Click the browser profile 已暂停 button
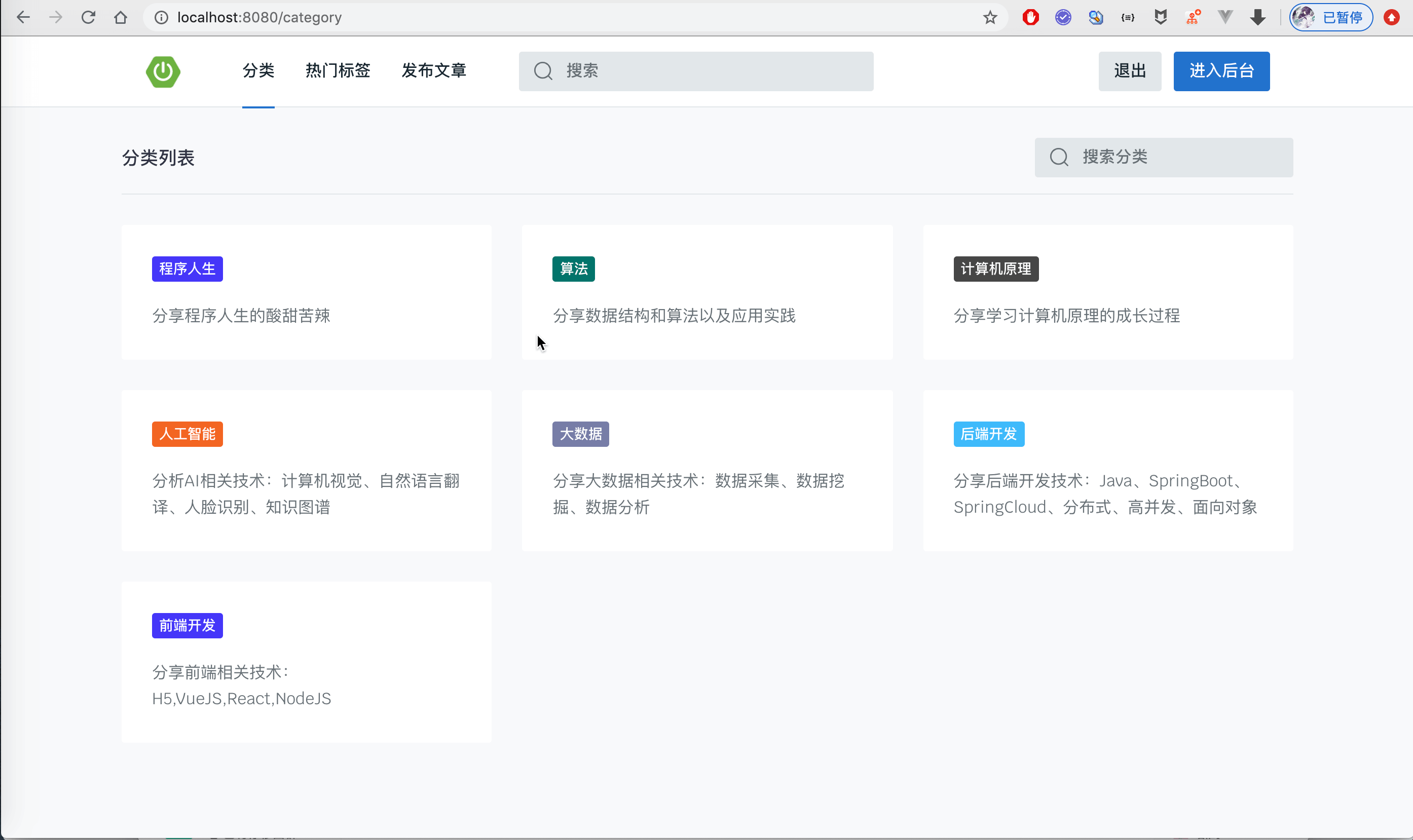Image resolution: width=1413 pixels, height=840 pixels. coord(1330,18)
